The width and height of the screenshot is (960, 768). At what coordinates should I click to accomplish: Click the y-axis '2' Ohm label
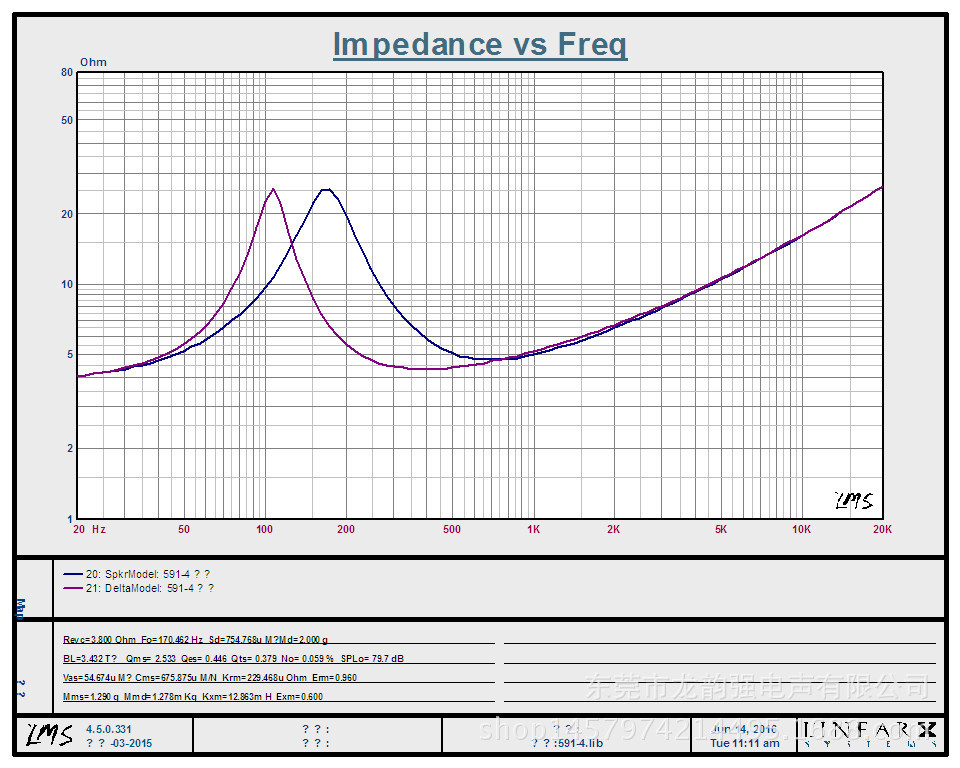click(70, 448)
